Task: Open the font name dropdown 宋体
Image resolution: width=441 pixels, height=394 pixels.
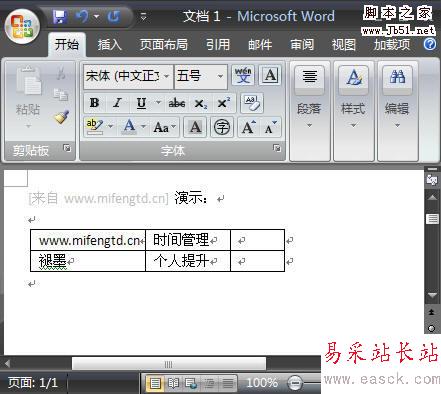Action: pyautogui.click(x=128, y=76)
